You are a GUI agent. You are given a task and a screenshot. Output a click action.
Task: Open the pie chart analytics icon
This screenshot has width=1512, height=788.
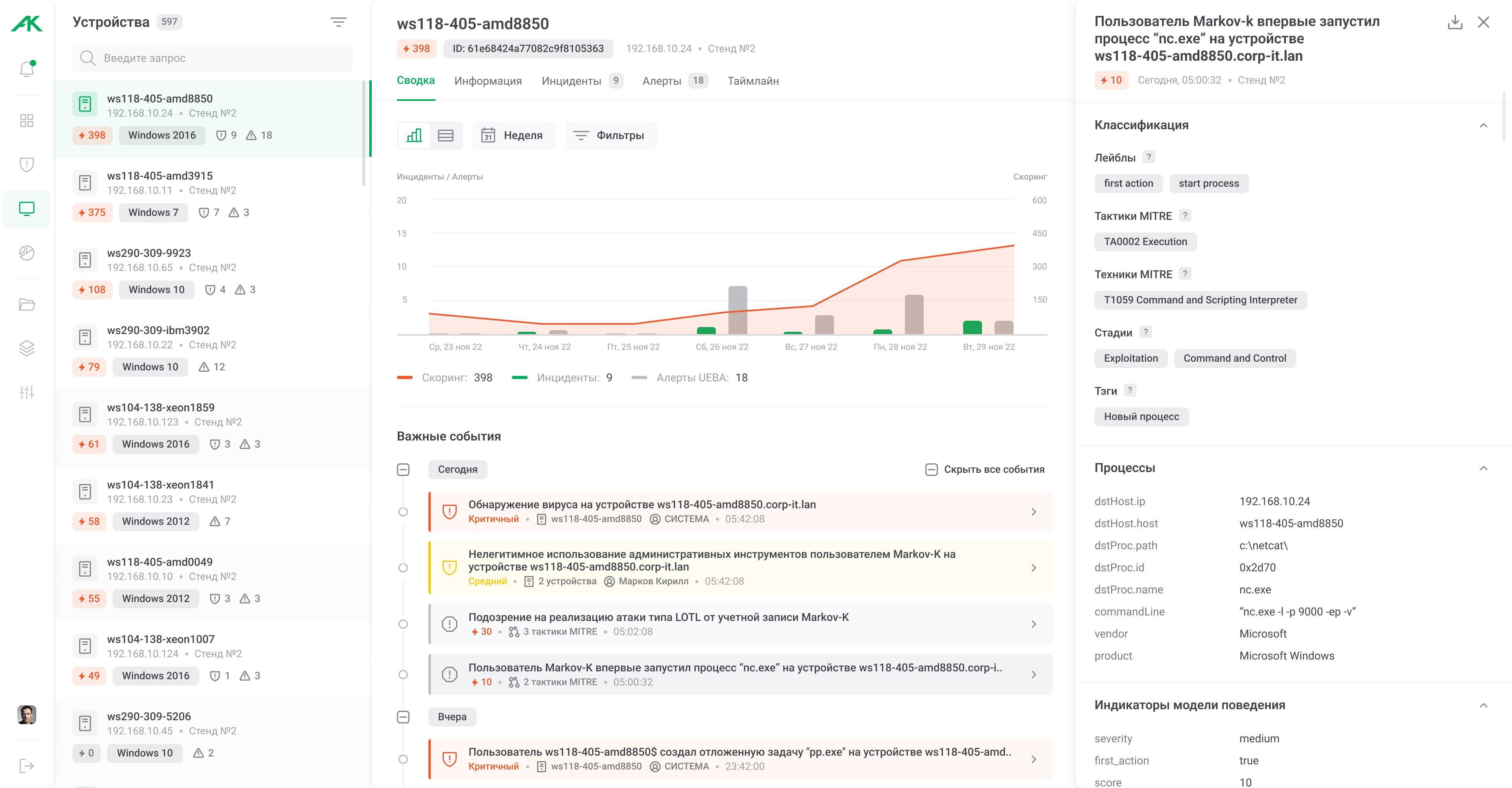click(27, 253)
